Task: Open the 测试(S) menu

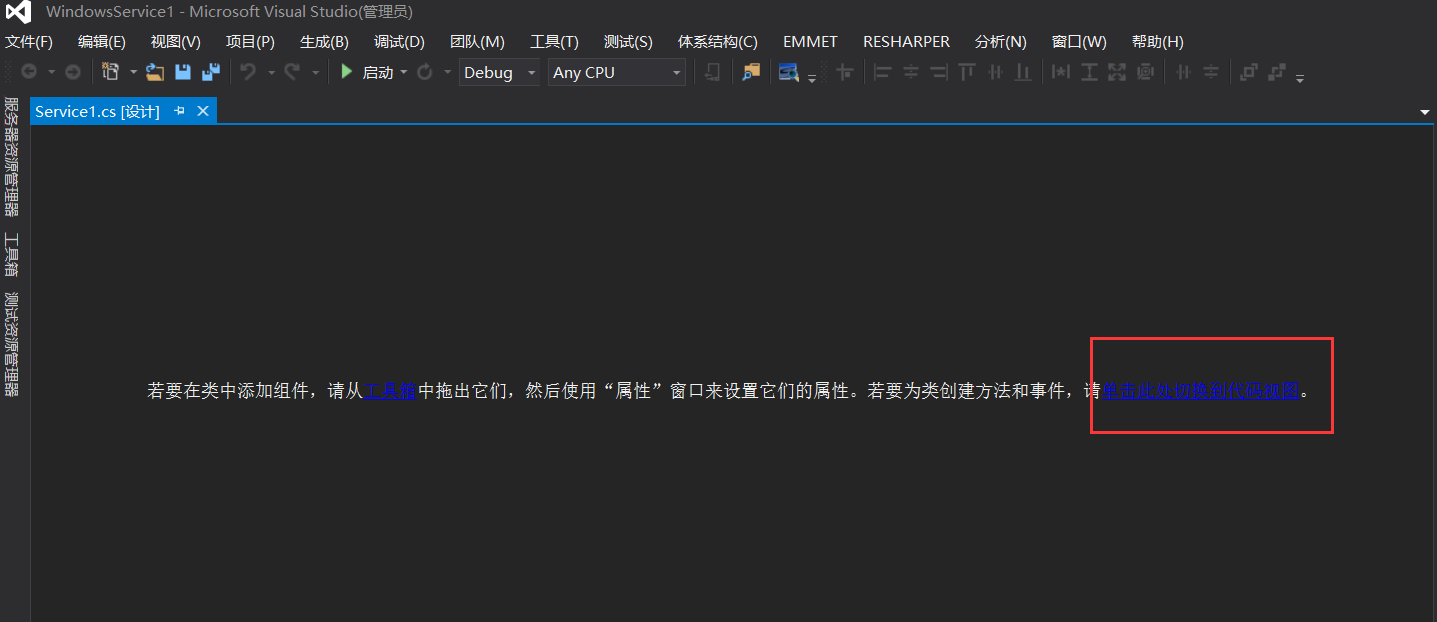Action: coord(628,41)
